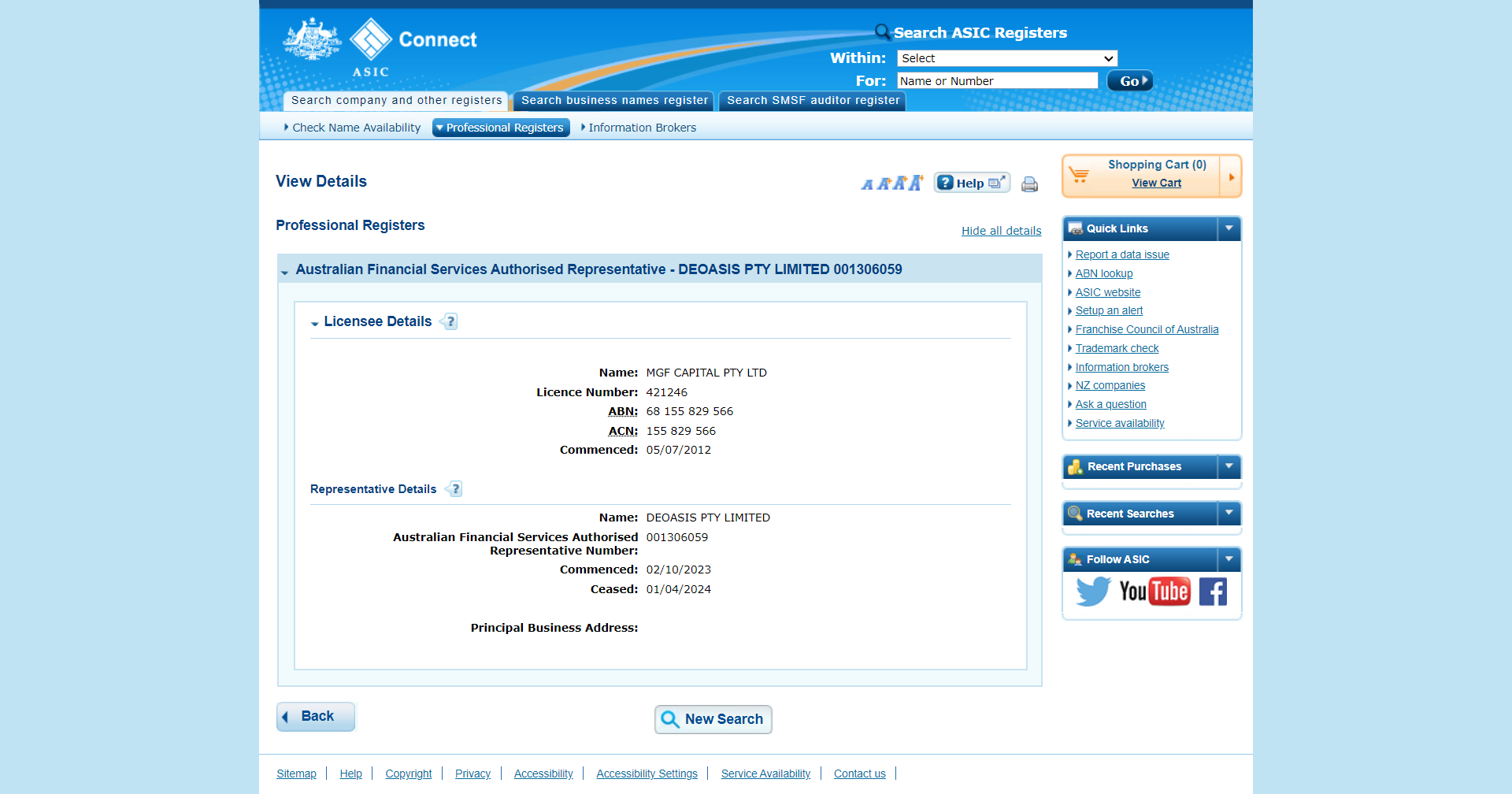Click the licensee name MGF CAPITAL PTY LTD
Viewport: 1512px width, 794px height.
tap(706, 373)
